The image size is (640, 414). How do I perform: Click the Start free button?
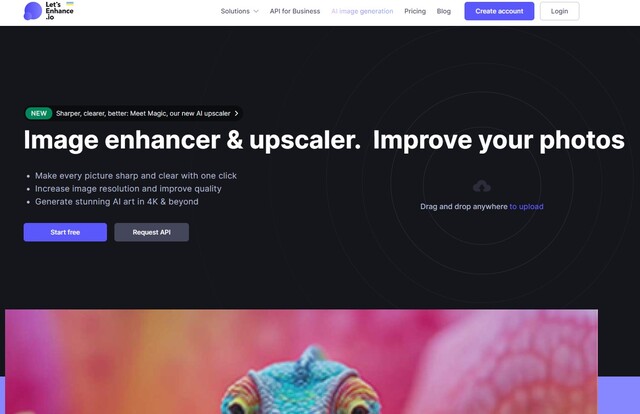(65, 232)
